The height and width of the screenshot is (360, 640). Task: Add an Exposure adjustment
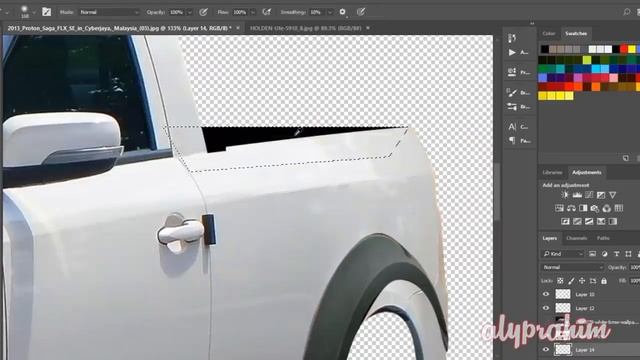coord(601,195)
